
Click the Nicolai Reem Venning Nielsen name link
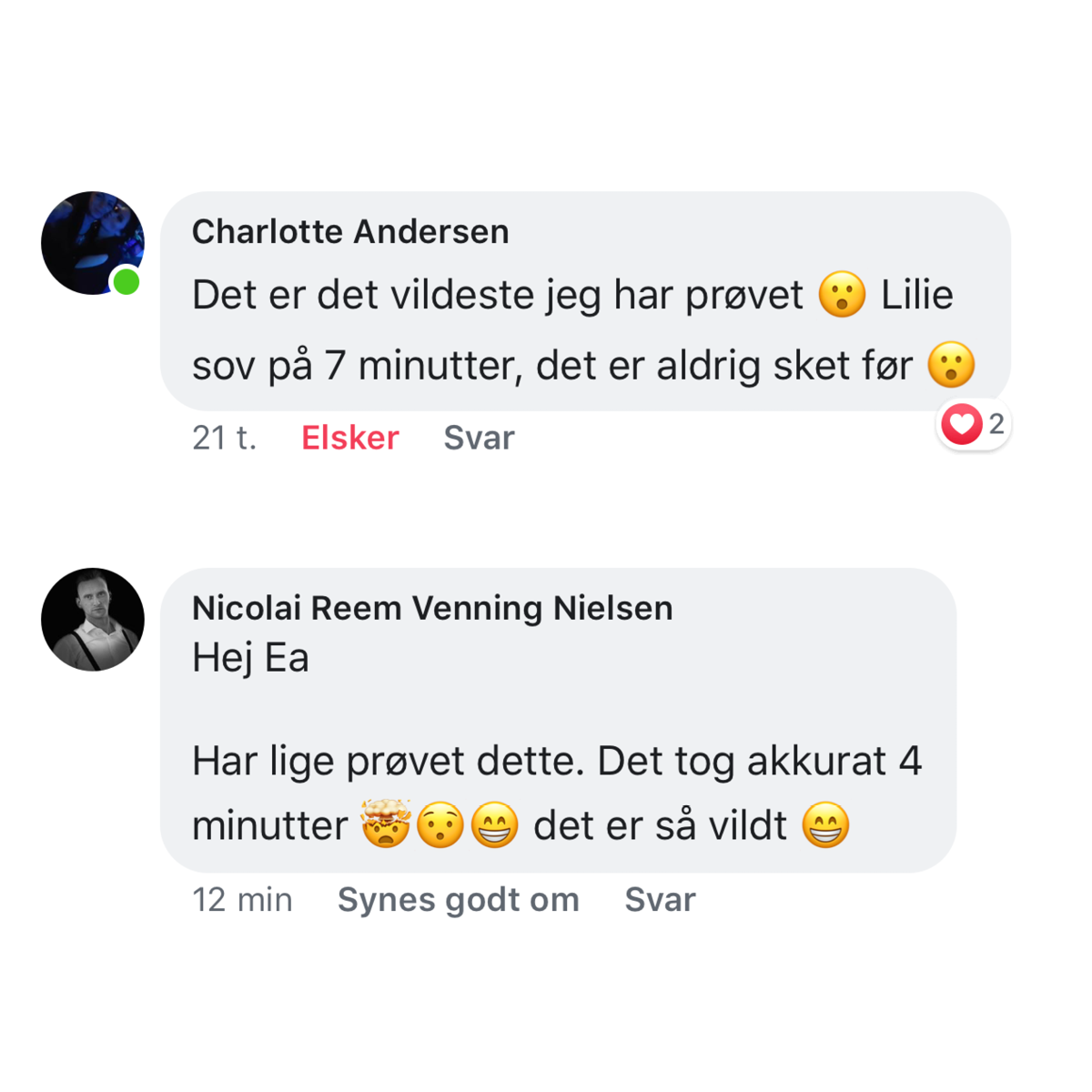432,608
